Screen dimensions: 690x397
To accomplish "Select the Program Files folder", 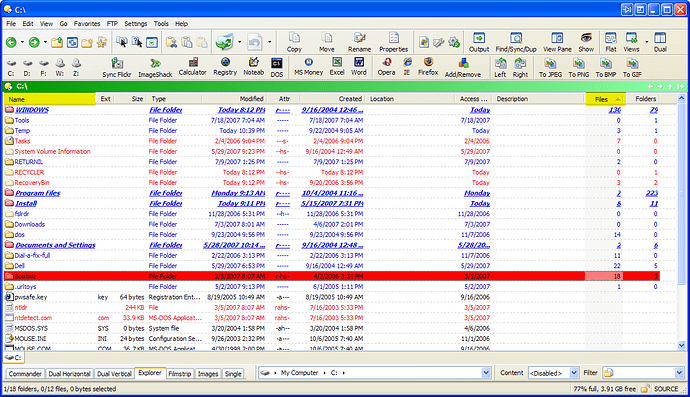I will tap(38, 193).
